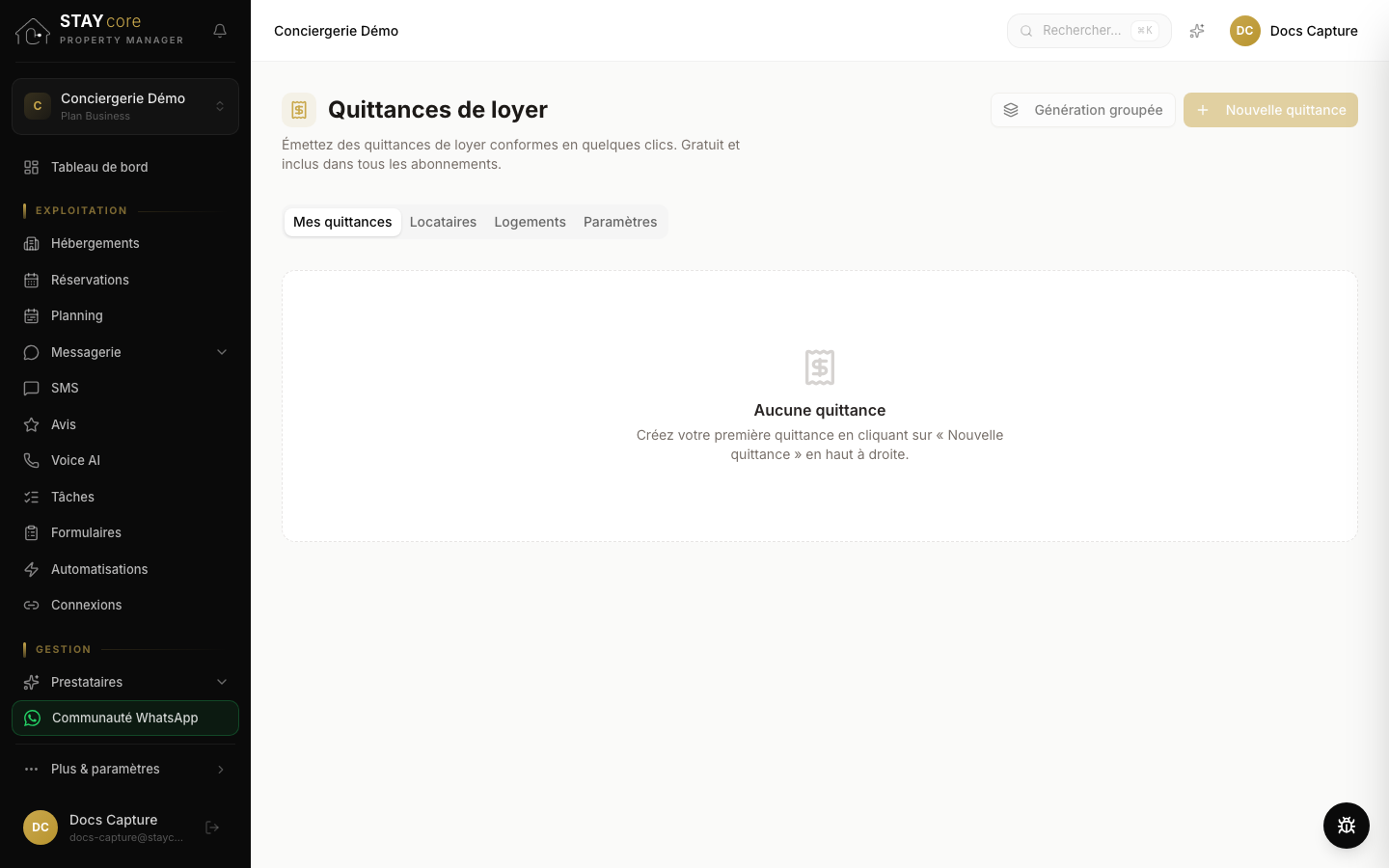
Task: Click the Tâches checklist icon
Action: click(x=31, y=497)
